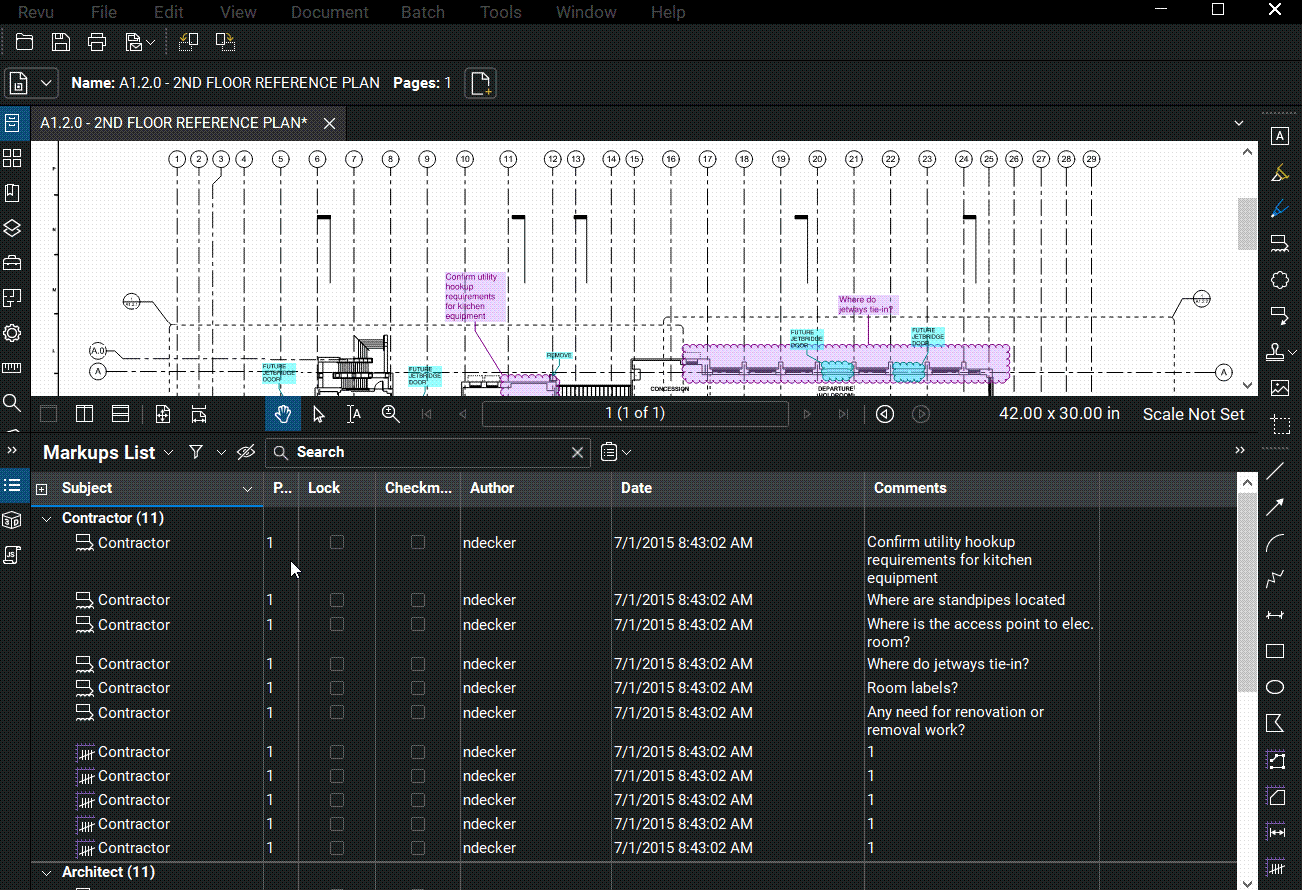Open the Batch menu

pyautogui.click(x=423, y=12)
